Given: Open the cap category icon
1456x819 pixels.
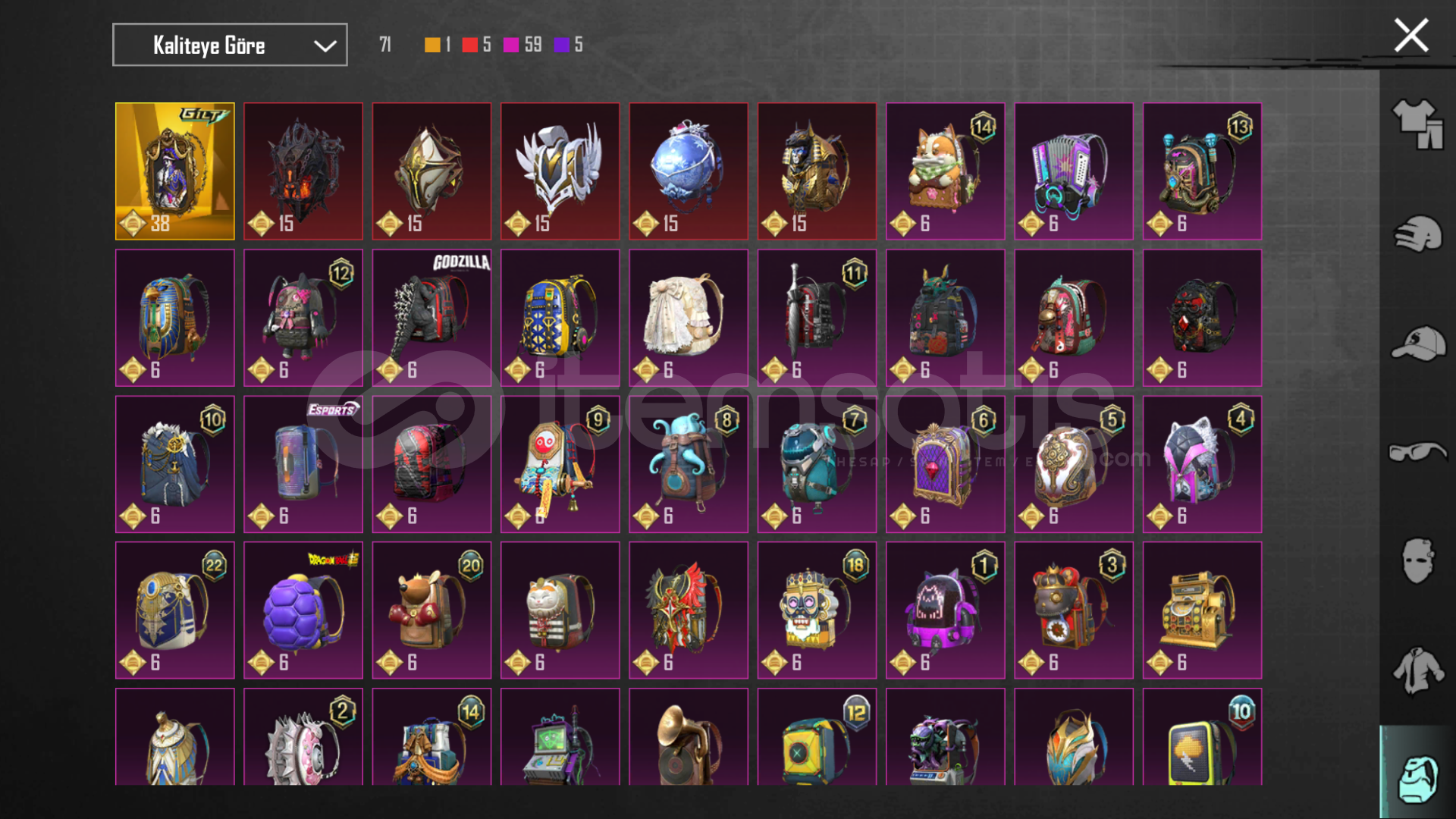Looking at the screenshot, I should pos(1417,344).
